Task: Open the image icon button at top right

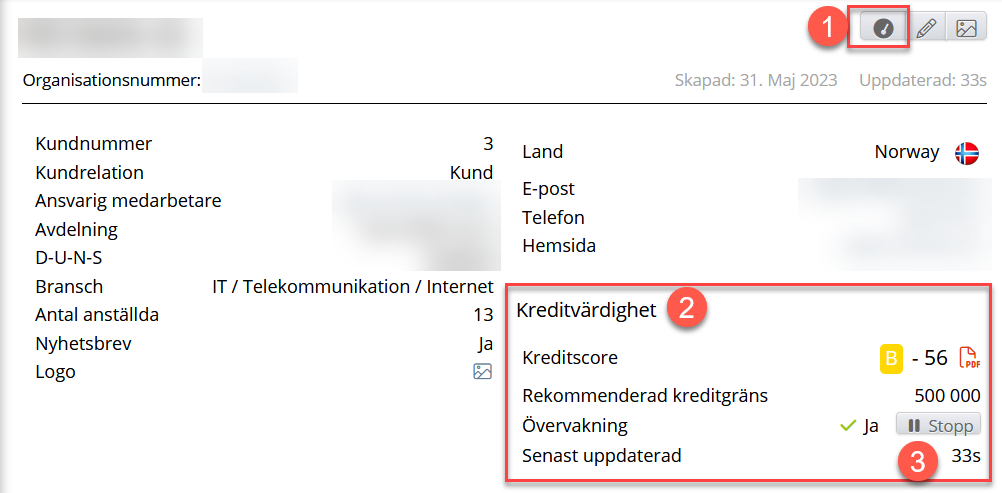Action: (965, 29)
